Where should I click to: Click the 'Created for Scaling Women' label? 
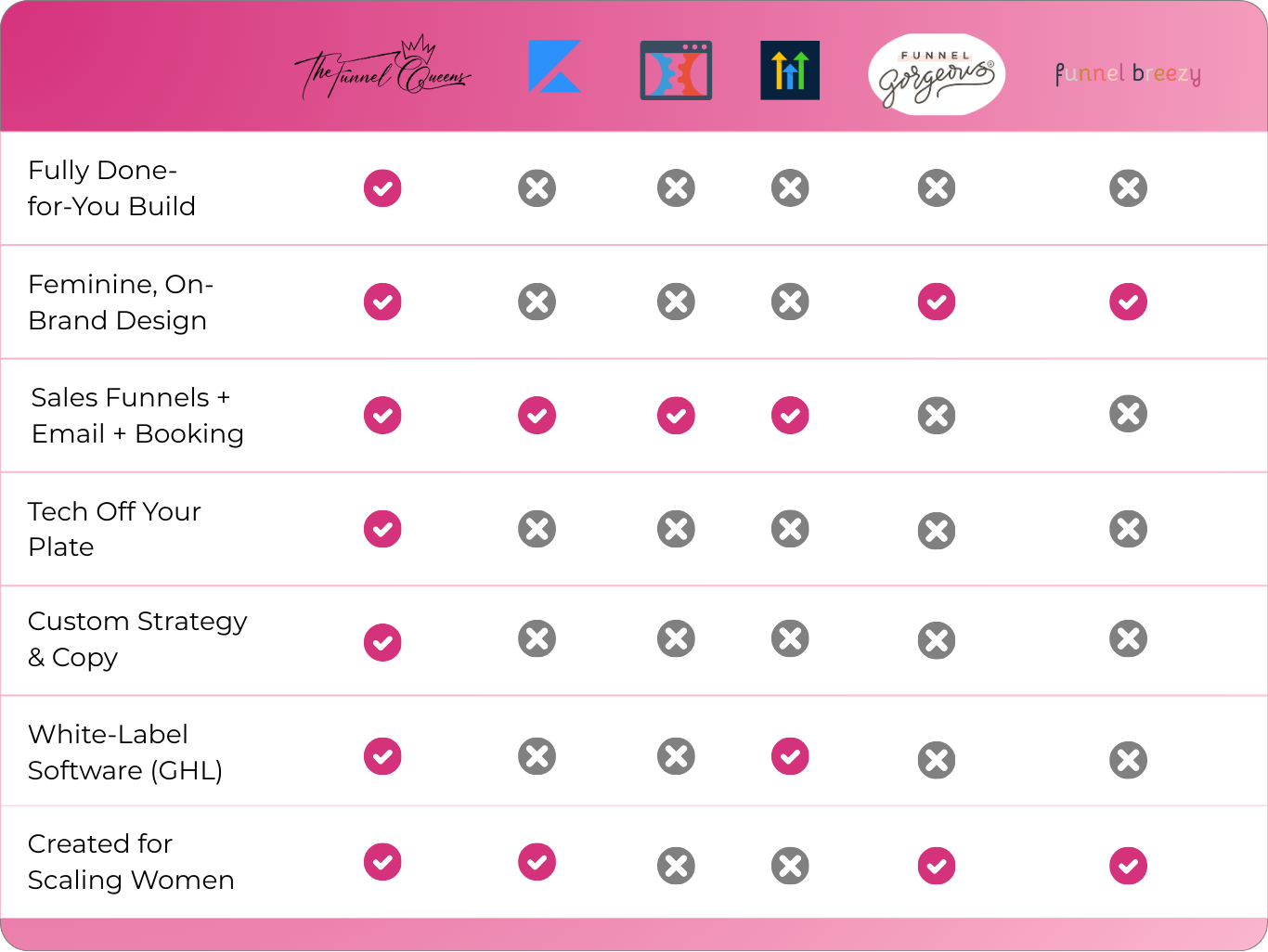coord(131,862)
